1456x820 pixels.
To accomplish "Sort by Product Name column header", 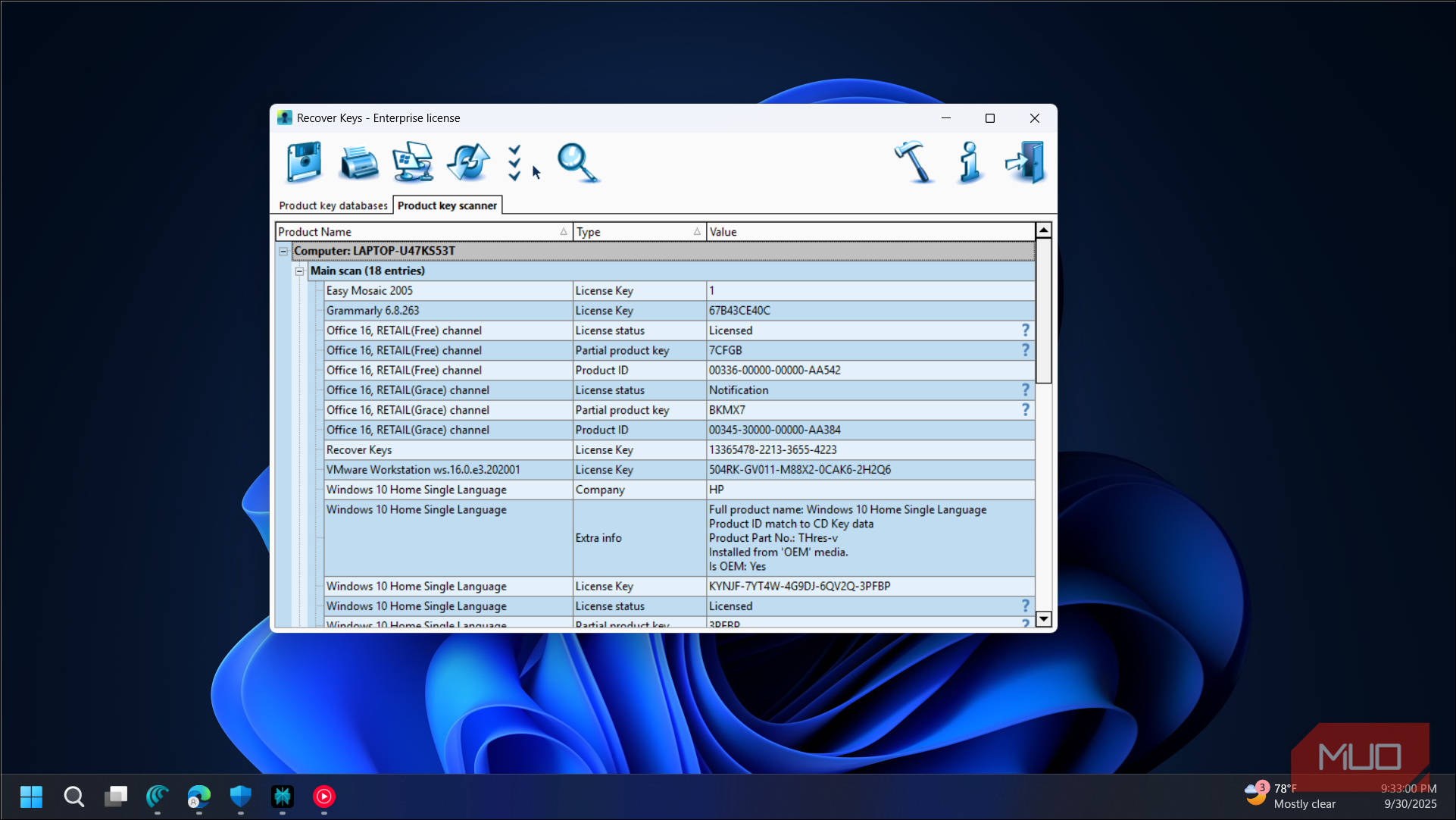I will pos(423,232).
